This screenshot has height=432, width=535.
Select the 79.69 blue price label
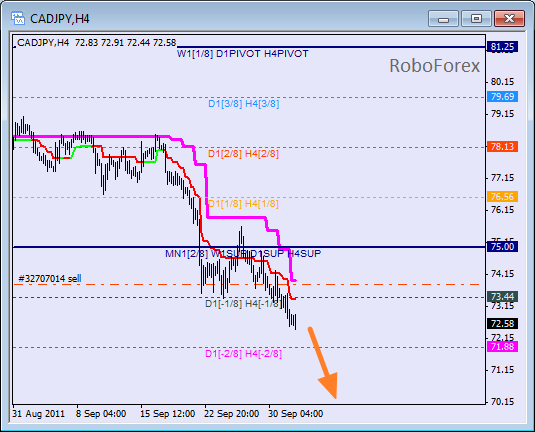pyautogui.click(x=502, y=97)
